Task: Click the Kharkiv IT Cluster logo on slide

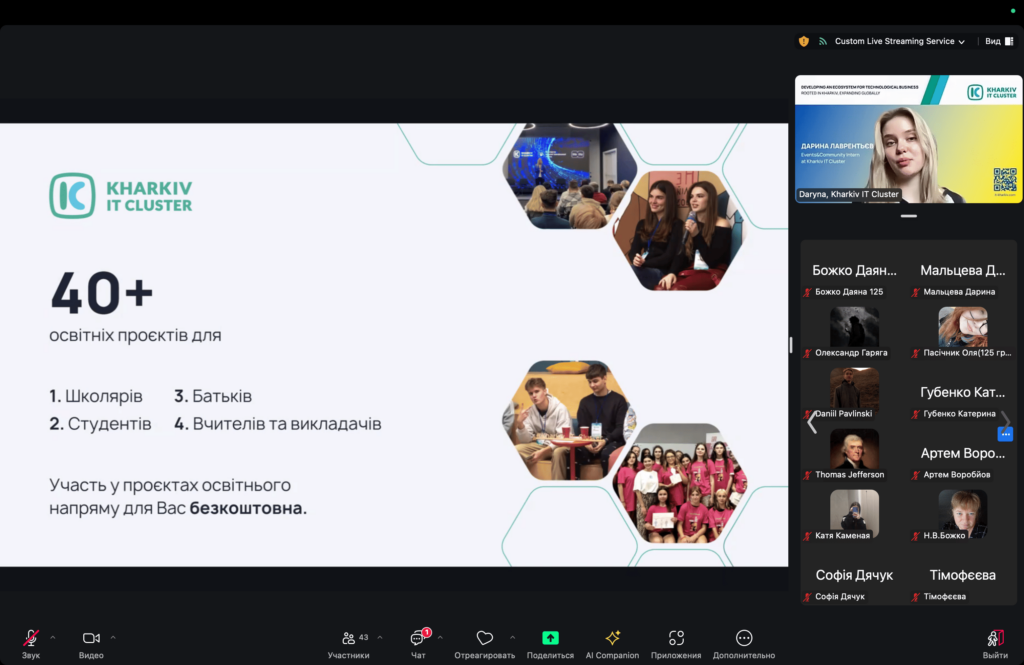Action: 121,195
